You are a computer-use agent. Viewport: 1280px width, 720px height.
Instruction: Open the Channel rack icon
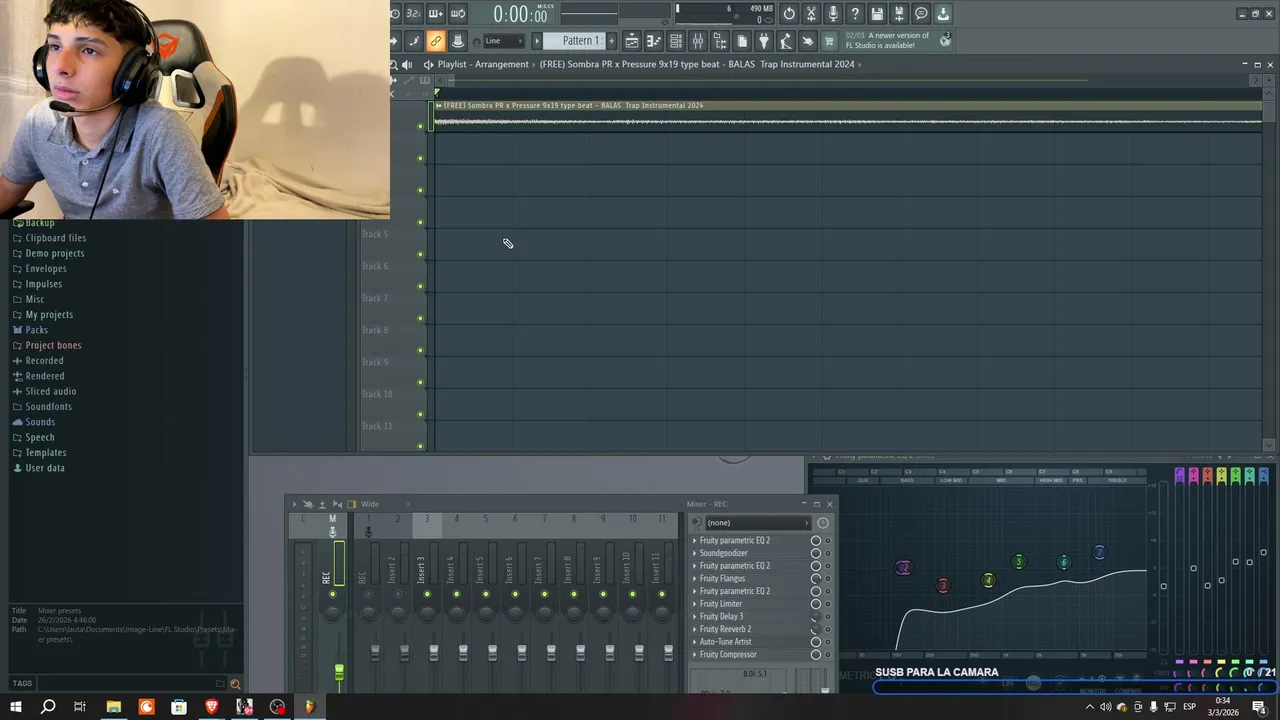(x=675, y=41)
